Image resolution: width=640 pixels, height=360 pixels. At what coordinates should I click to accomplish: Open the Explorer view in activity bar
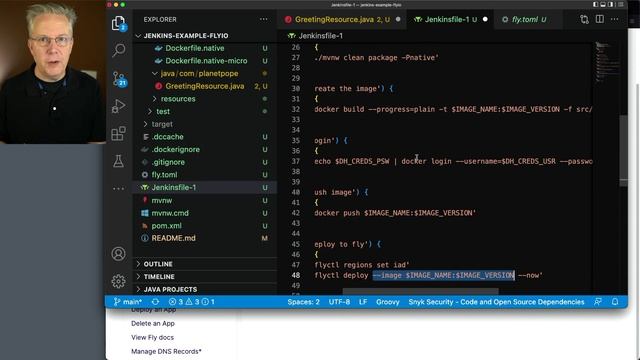[x=118, y=23]
